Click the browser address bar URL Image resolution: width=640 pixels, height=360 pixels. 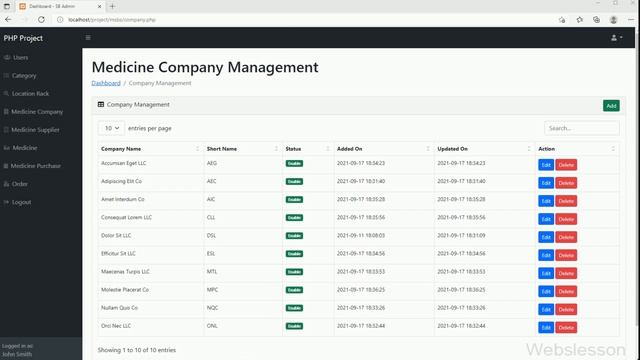click(112, 20)
